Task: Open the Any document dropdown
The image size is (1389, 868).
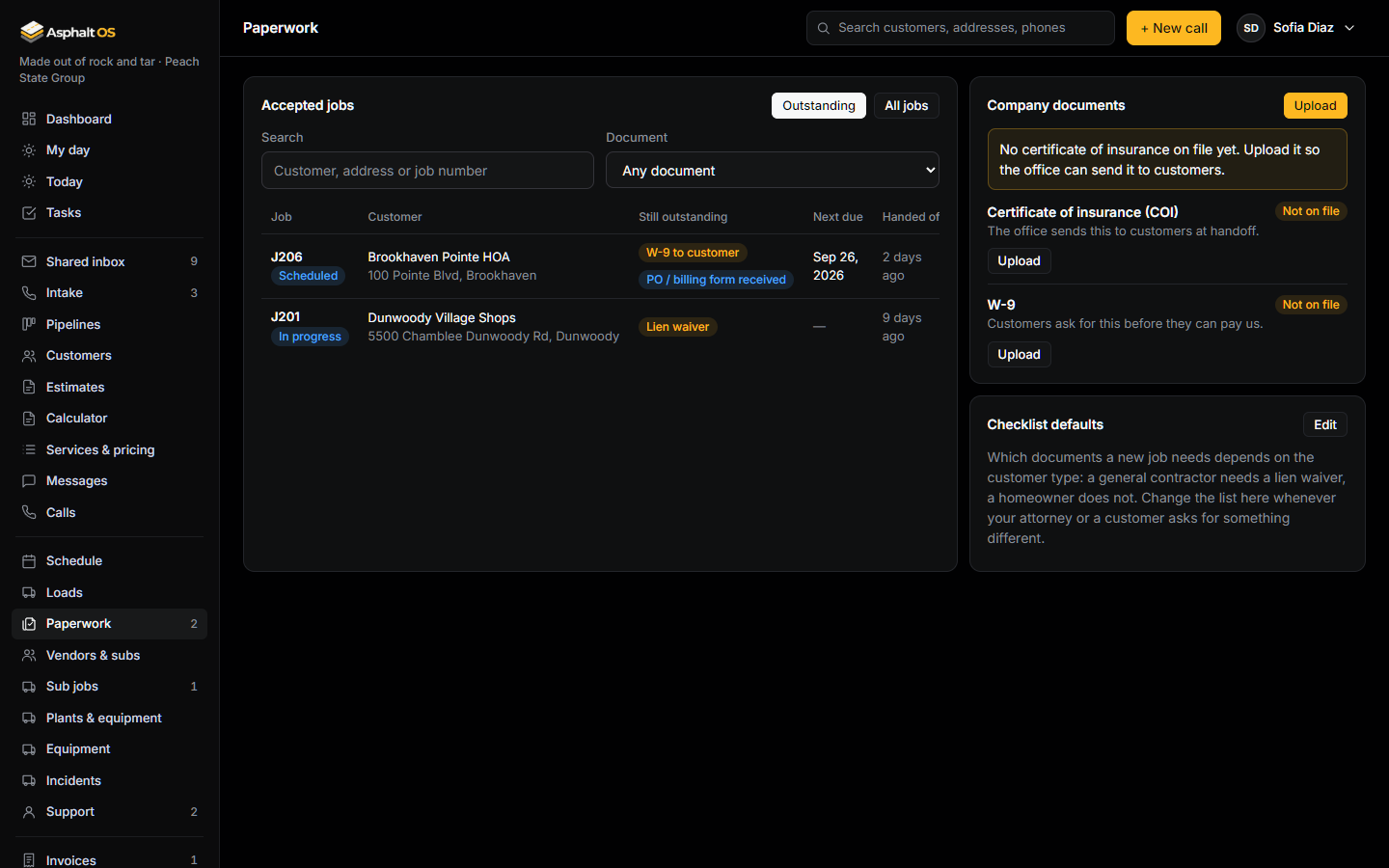Action: tap(773, 170)
